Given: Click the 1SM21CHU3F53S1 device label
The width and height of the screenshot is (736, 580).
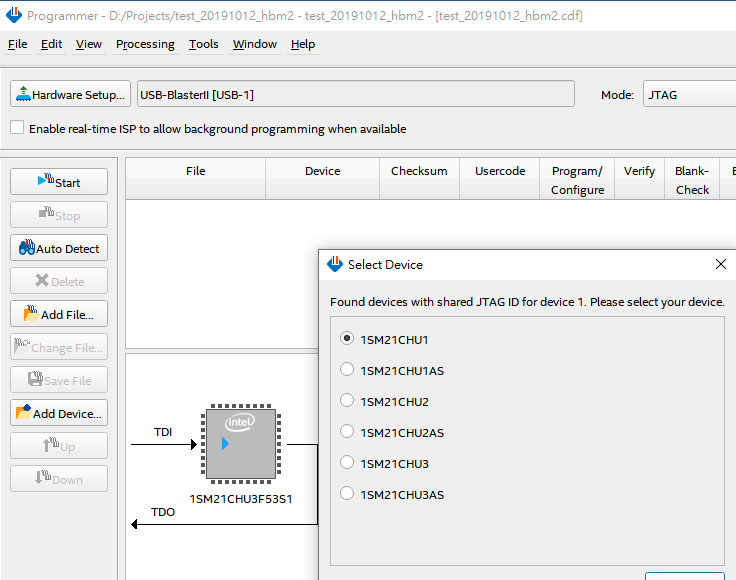Looking at the screenshot, I should [x=241, y=499].
